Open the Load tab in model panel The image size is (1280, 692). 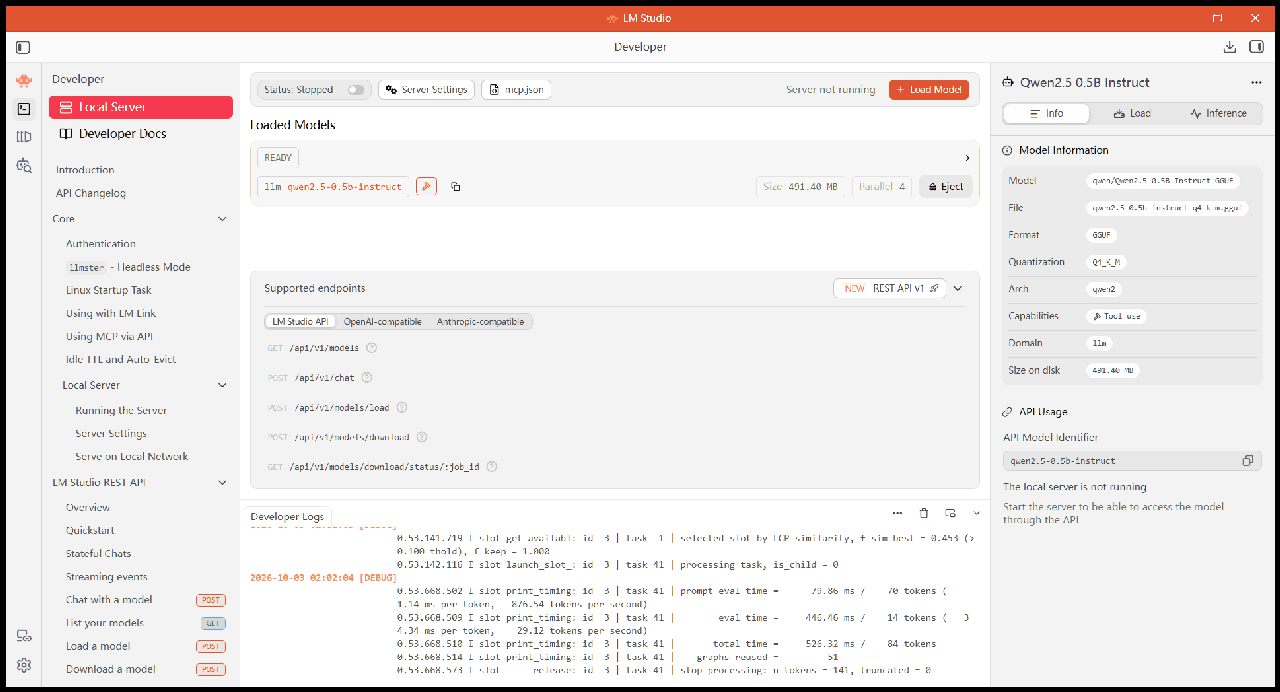pyautogui.click(x=1132, y=114)
